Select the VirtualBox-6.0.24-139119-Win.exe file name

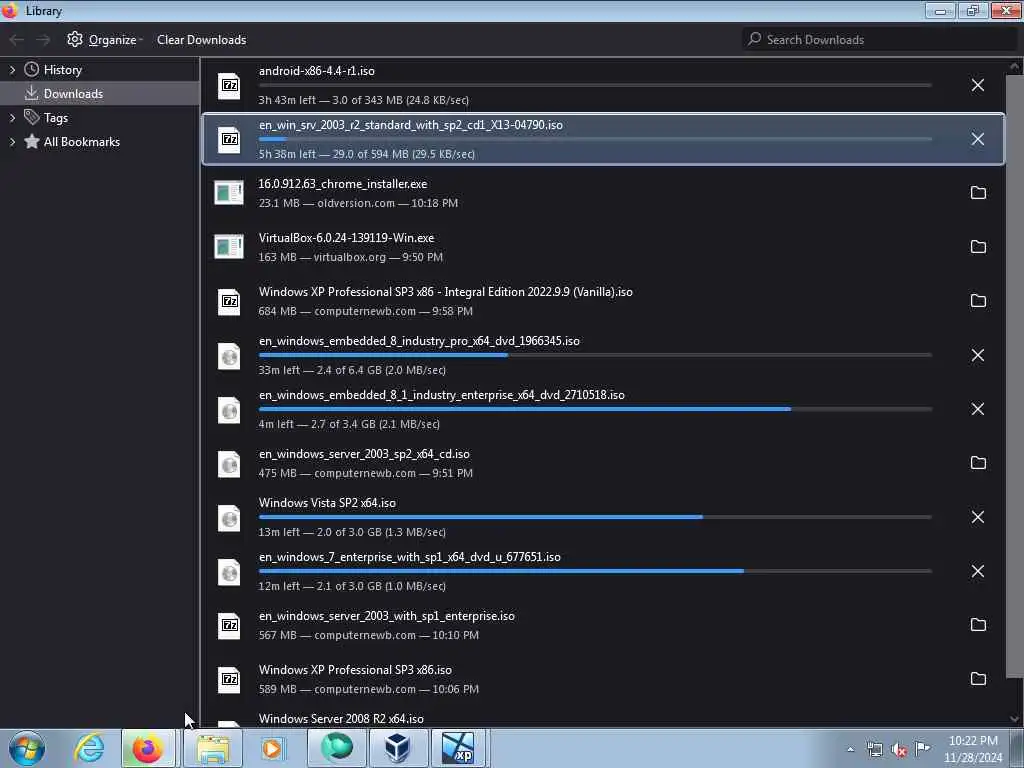(346, 238)
